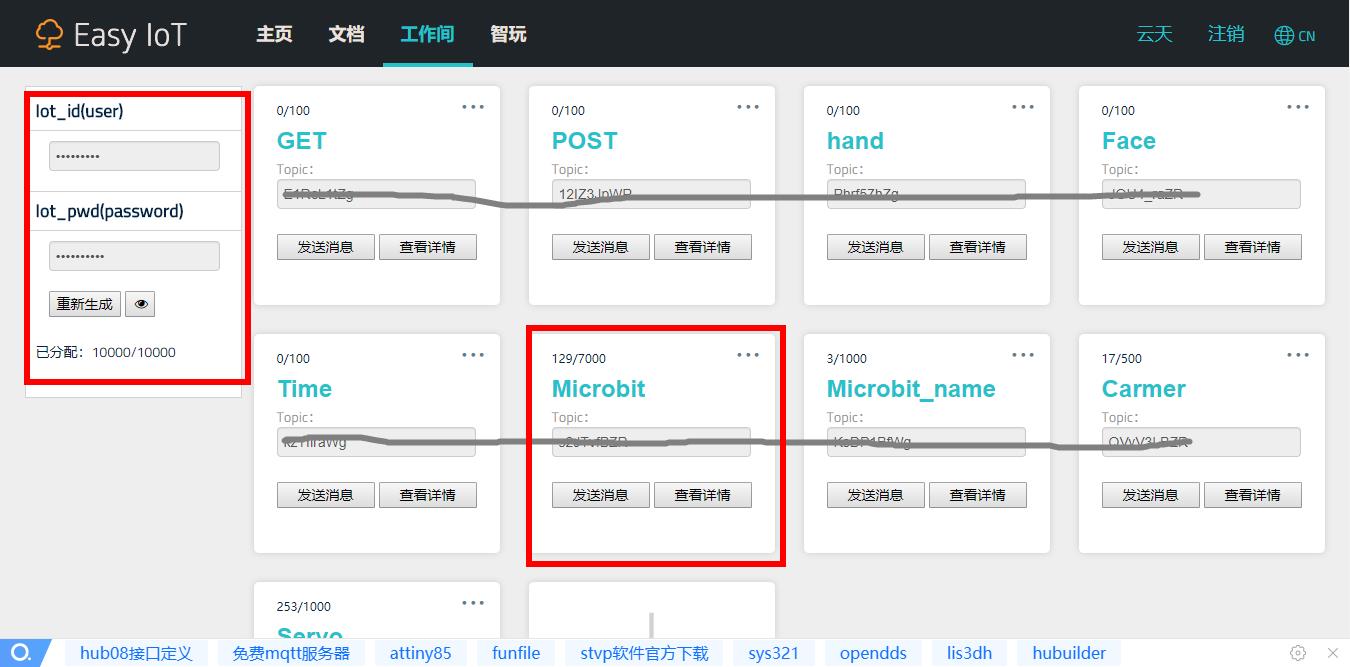Click the Microbit_name card title

click(x=911, y=389)
